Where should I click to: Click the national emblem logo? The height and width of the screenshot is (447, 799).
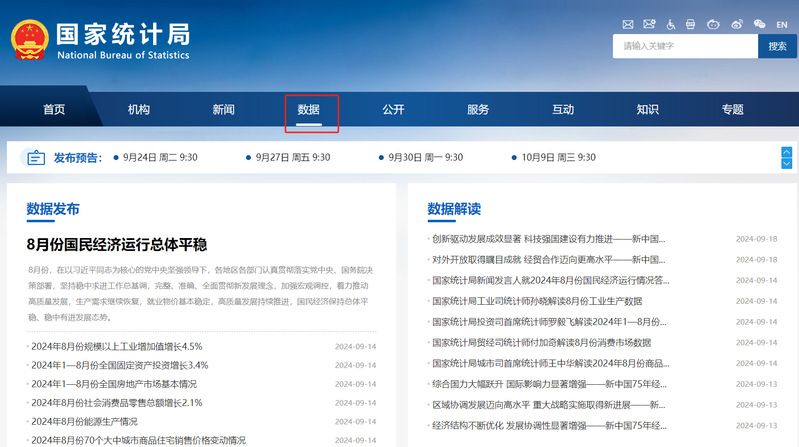(x=29, y=41)
